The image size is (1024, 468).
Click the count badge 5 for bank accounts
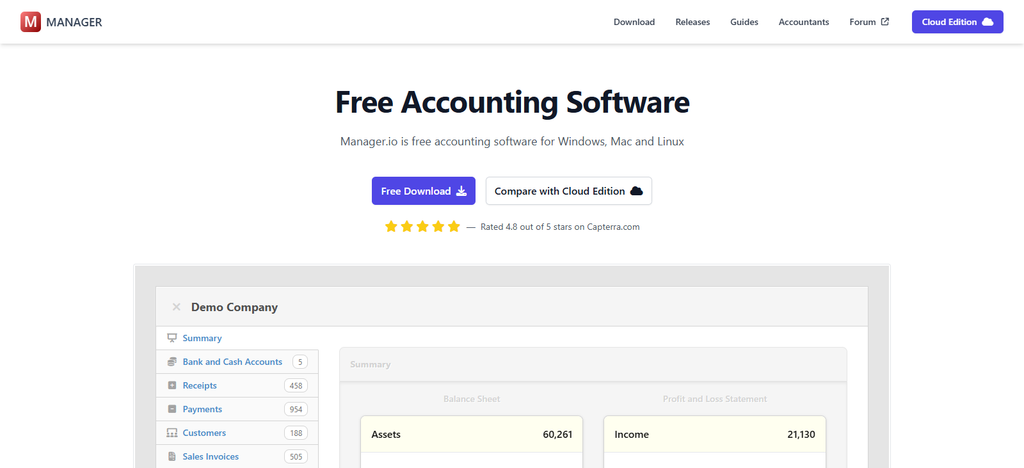tap(300, 362)
